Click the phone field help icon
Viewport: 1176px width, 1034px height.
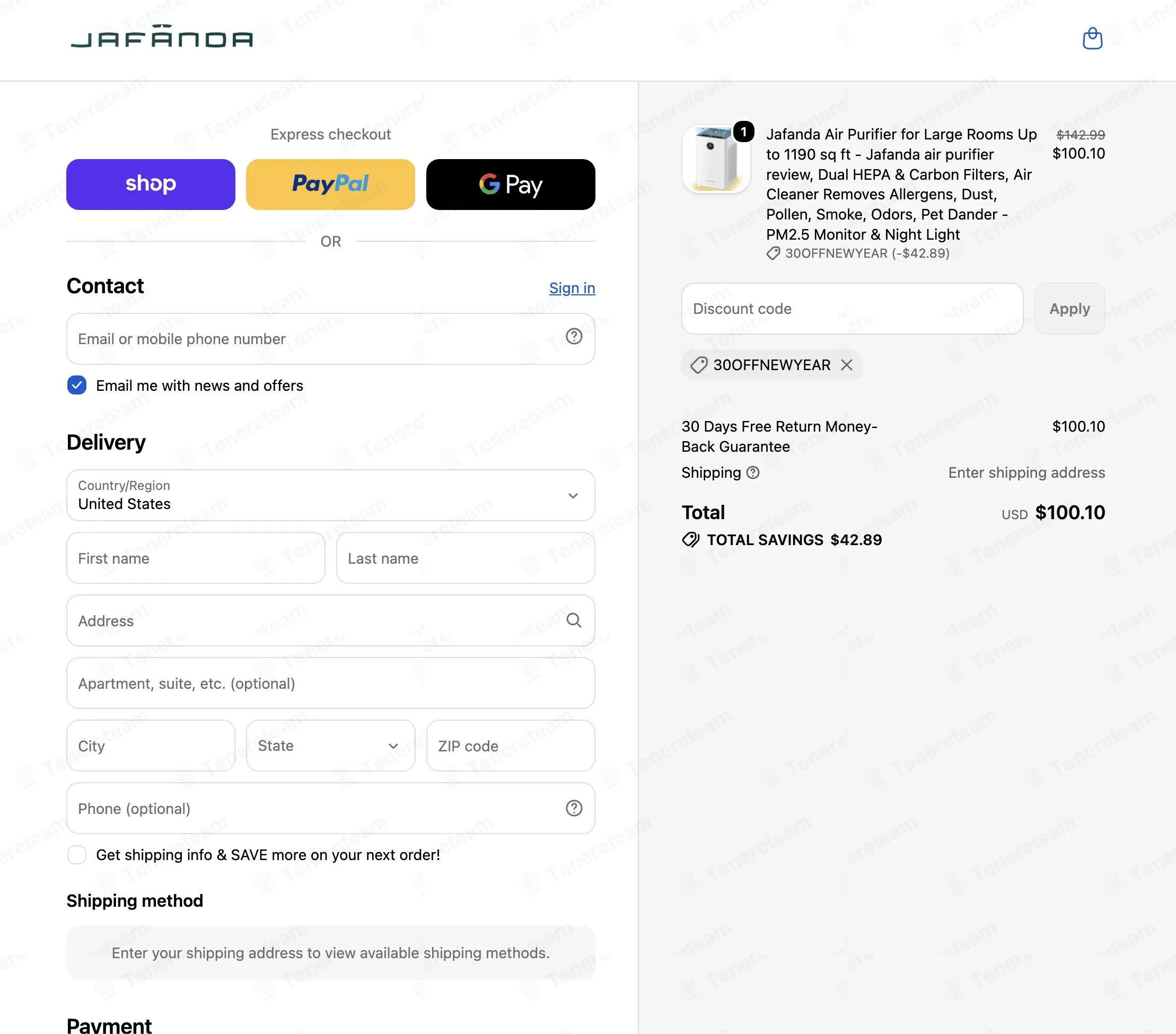(x=574, y=808)
